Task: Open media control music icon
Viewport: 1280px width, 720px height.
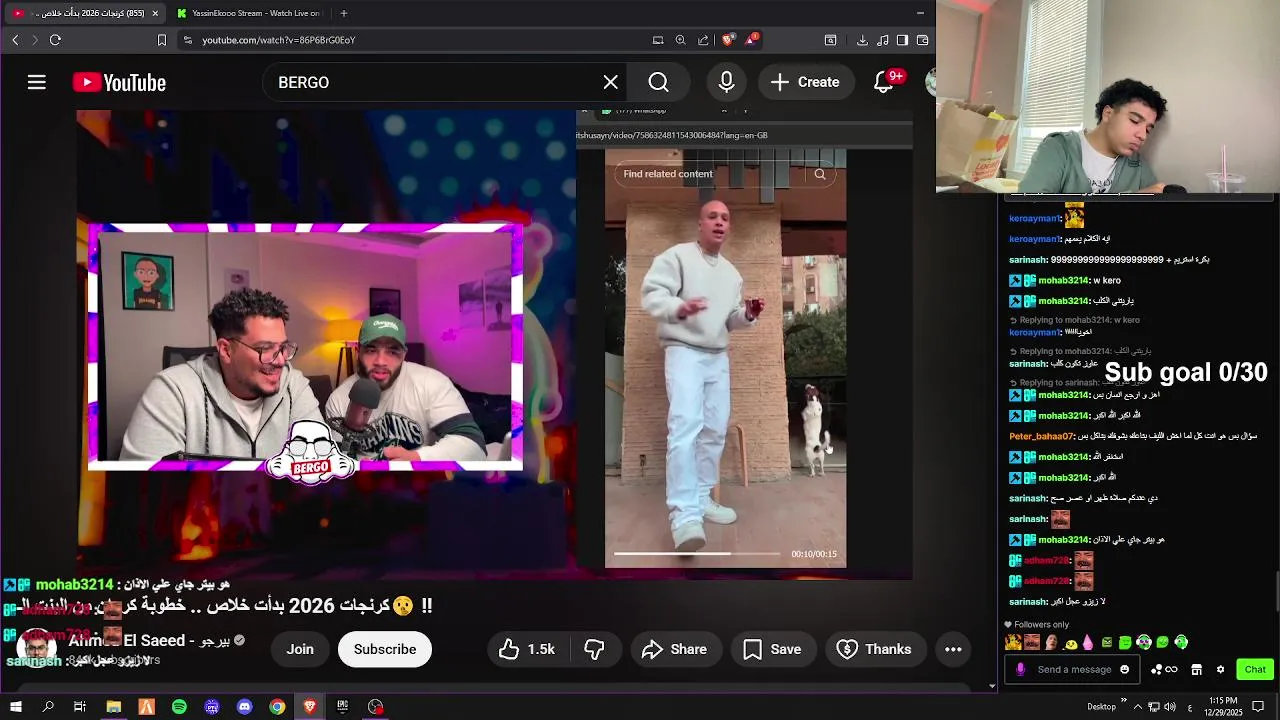Action: pyautogui.click(x=883, y=40)
